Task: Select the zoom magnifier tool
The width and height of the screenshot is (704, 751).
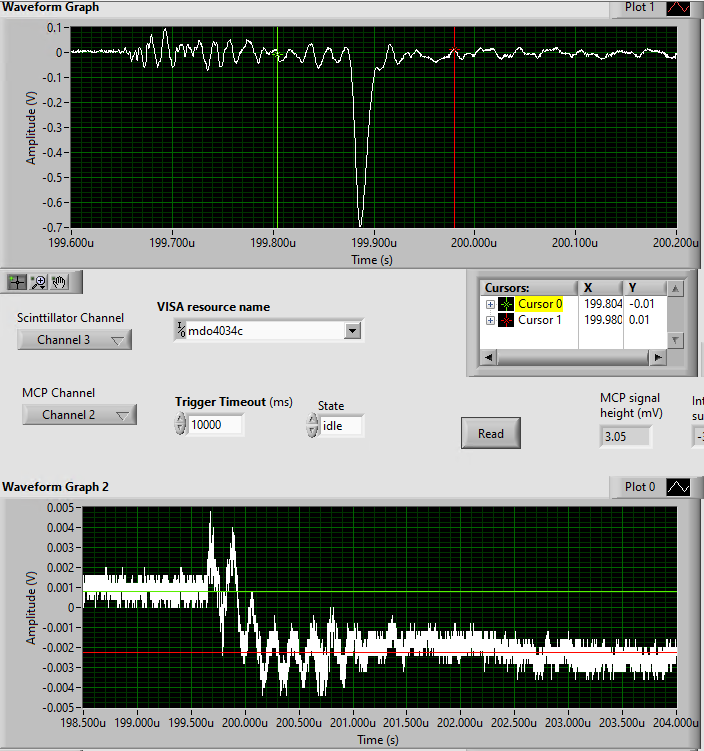Action: [38, 282]
